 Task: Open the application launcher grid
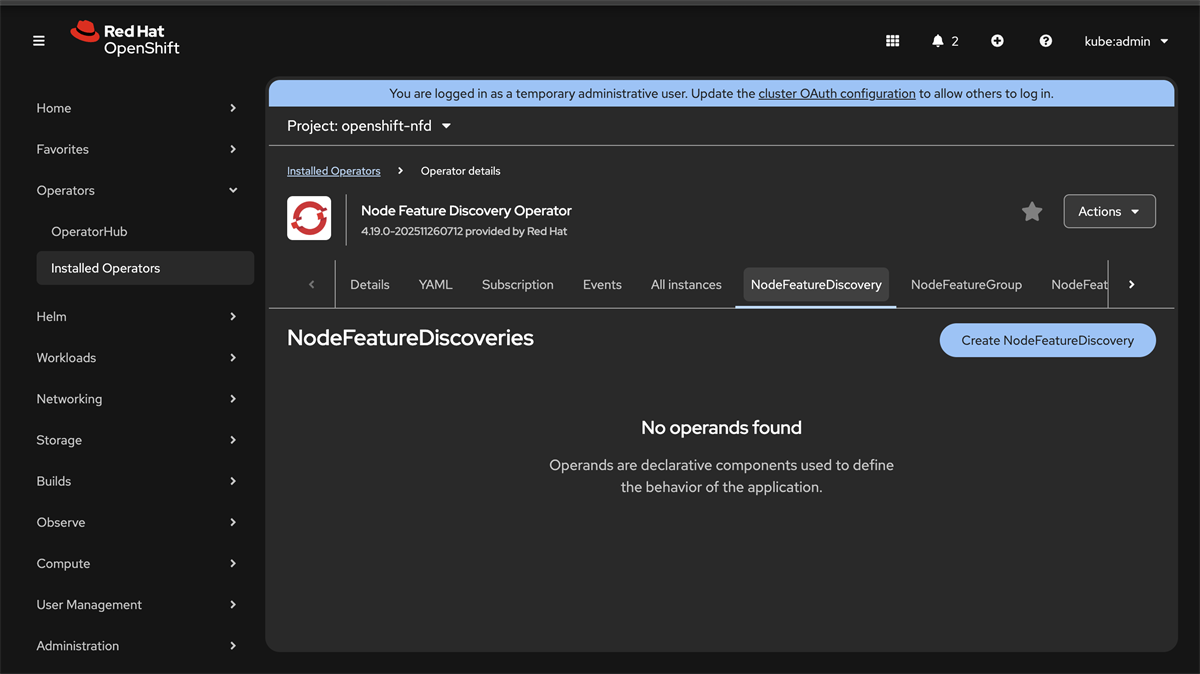coord(893,41)
